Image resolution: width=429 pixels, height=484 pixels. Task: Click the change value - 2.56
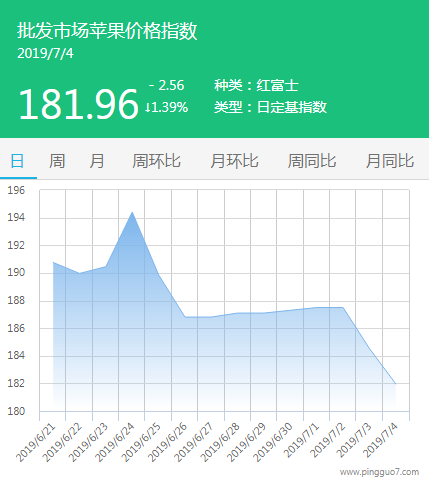pos(166,85)
